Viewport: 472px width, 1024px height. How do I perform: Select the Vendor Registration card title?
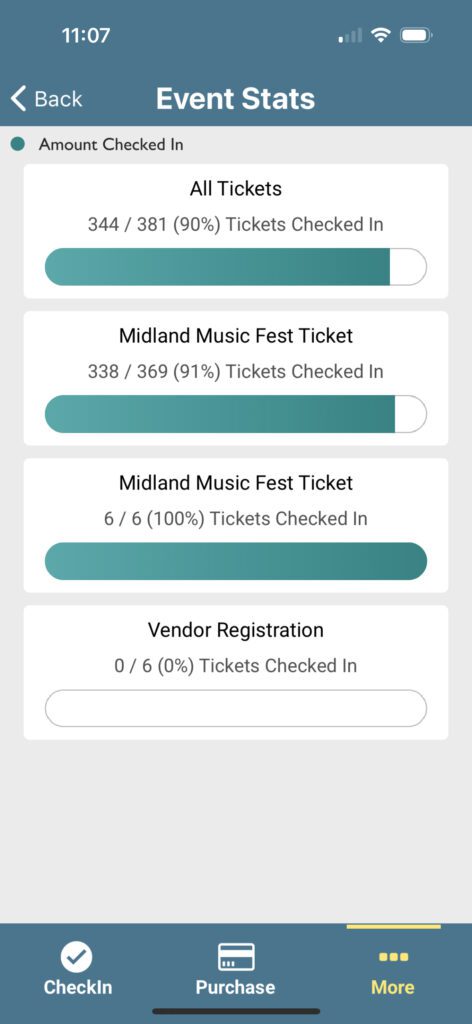236,630
